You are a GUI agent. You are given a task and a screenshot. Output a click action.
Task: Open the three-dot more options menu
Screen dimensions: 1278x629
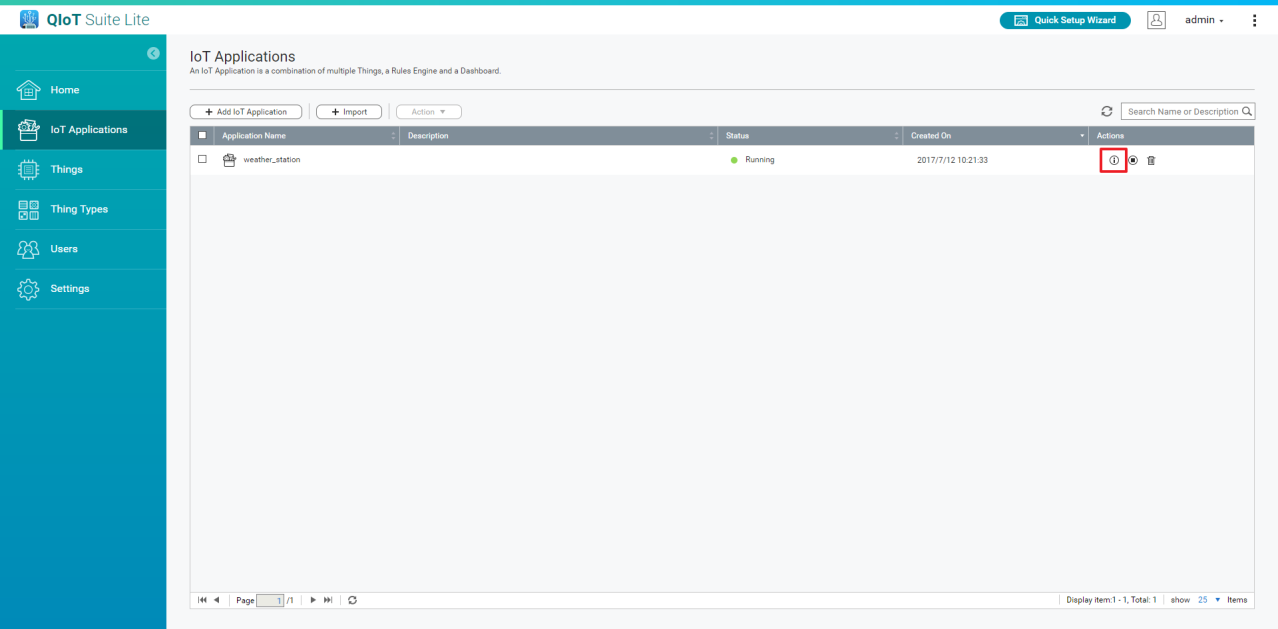click(x=1254, y=20)
